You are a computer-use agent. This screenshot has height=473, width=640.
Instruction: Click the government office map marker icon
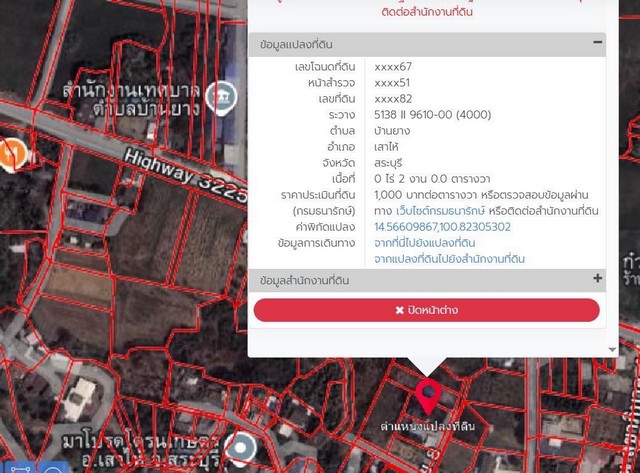(x=225, y=96)
